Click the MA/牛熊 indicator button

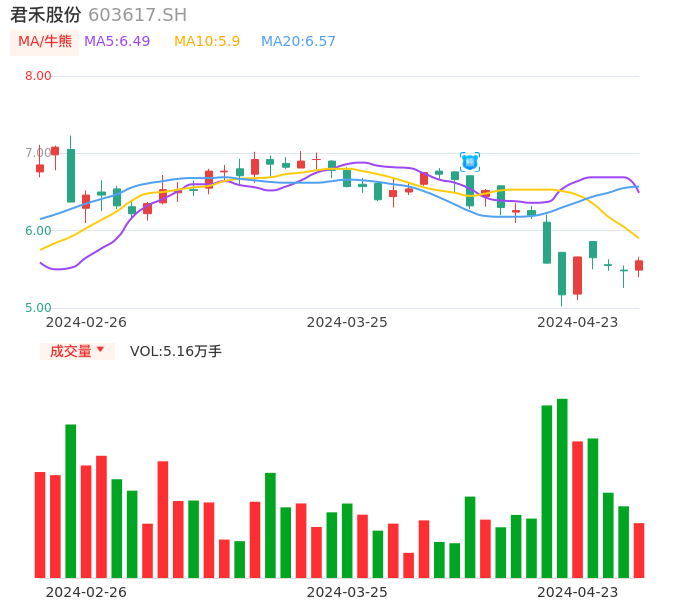[45, 42]
